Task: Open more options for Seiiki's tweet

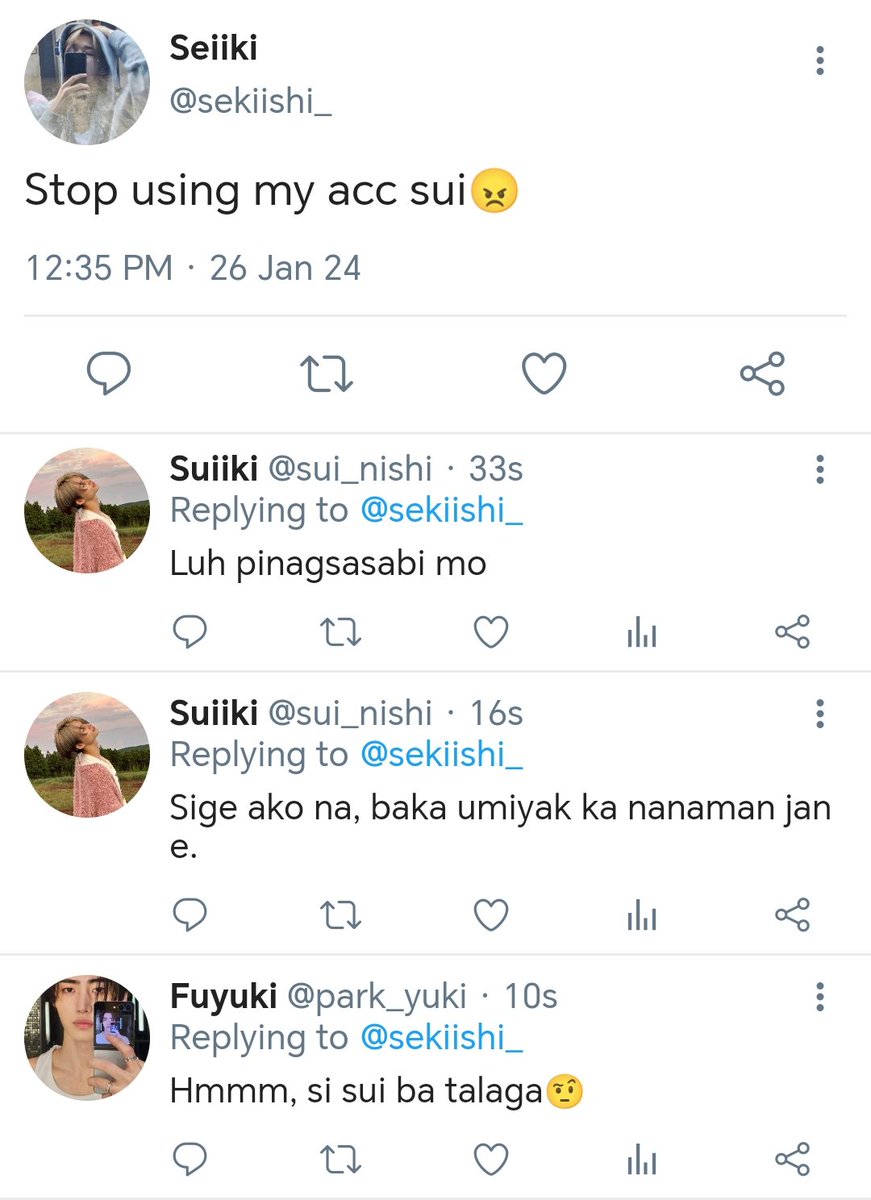Action: coord(820,60)
